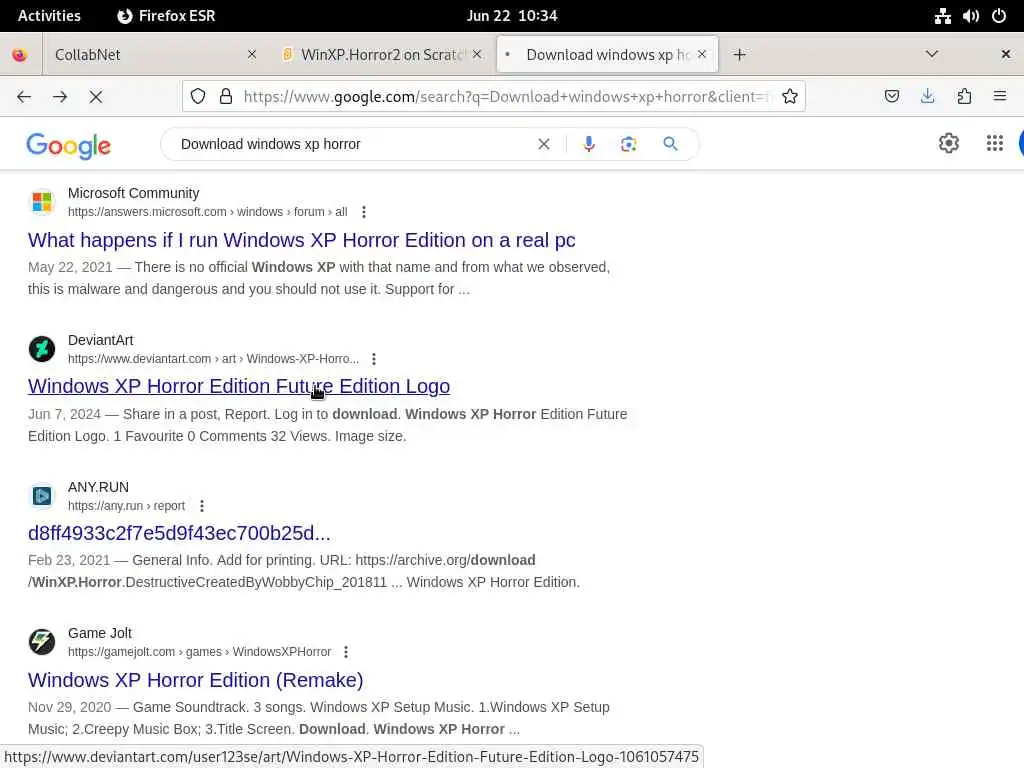Open the volume speaker indicator
Screen dimensions: 1024x768
[x=970, y=16]
